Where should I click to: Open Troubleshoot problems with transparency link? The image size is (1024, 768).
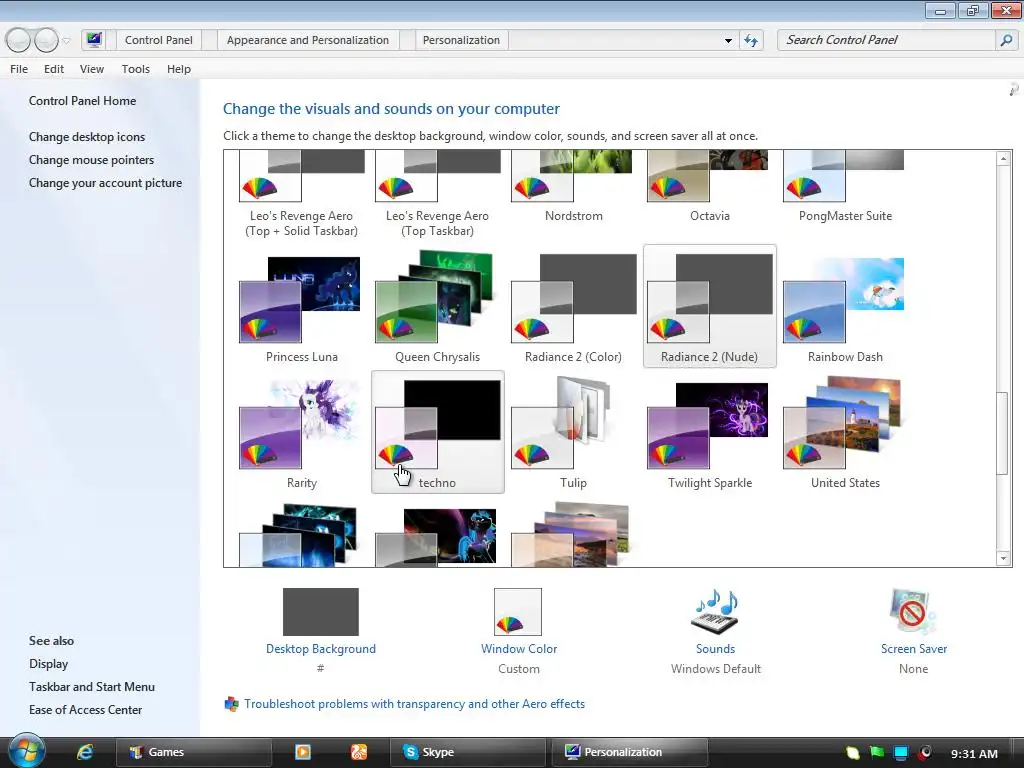click(415, 704)
